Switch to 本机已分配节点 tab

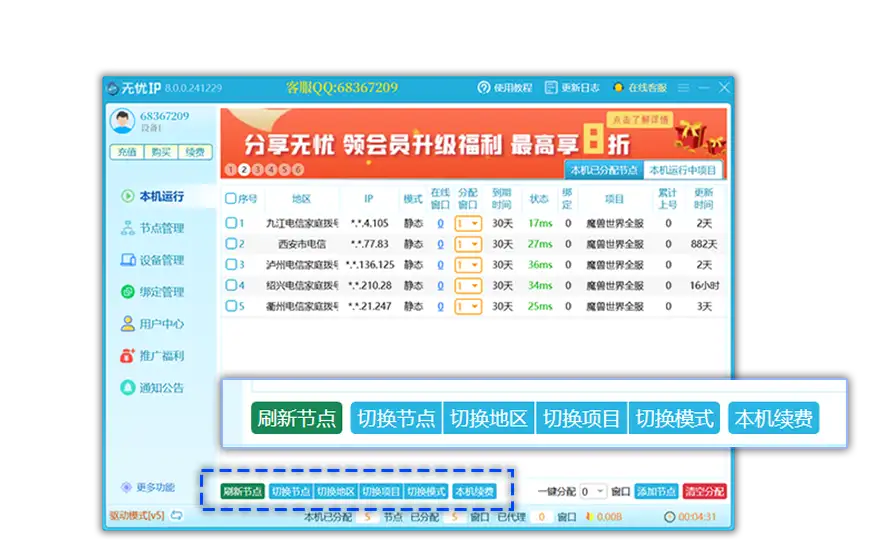tap(603, 170)
